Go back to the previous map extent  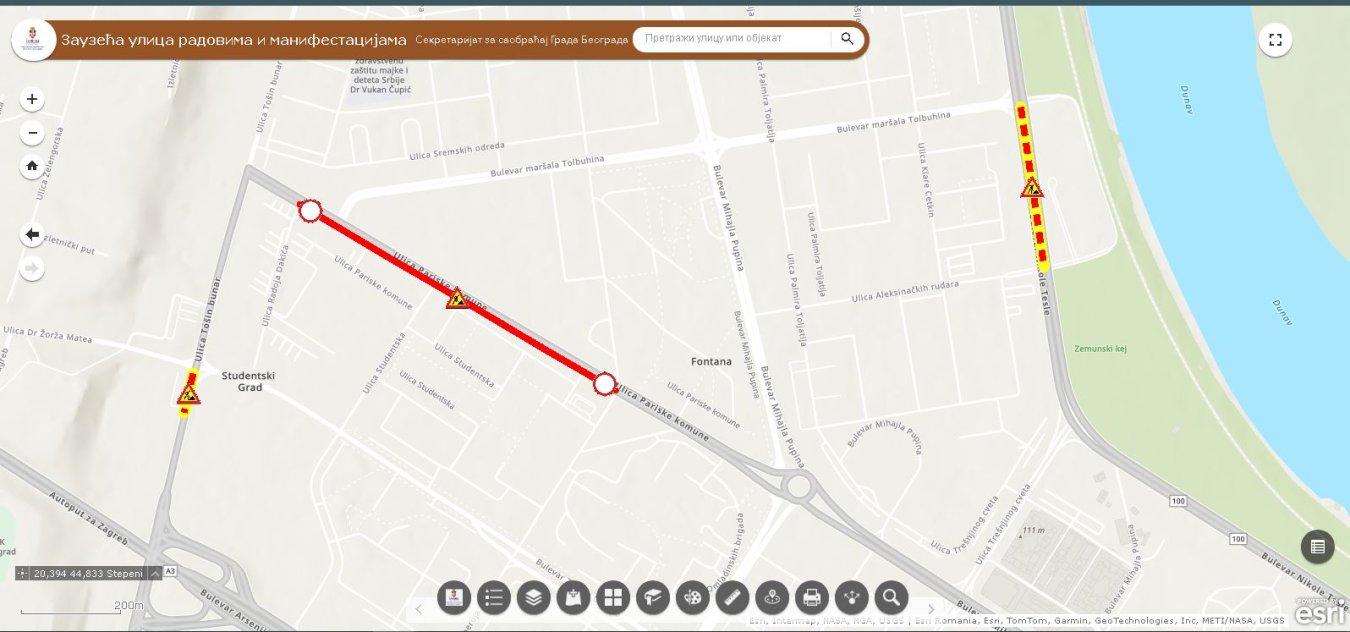tap(32, 235)
